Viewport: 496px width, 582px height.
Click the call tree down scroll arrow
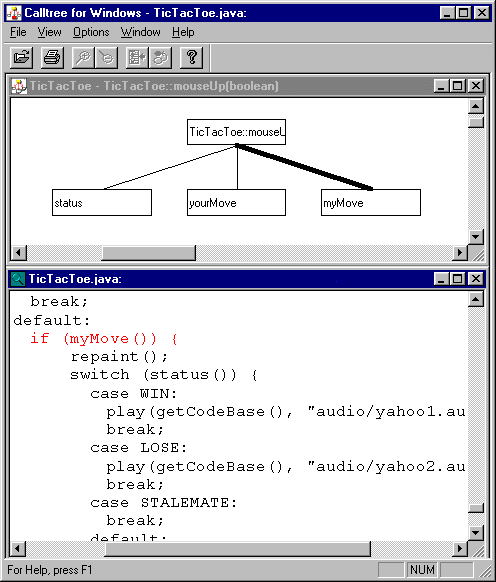tap(476, 236)
